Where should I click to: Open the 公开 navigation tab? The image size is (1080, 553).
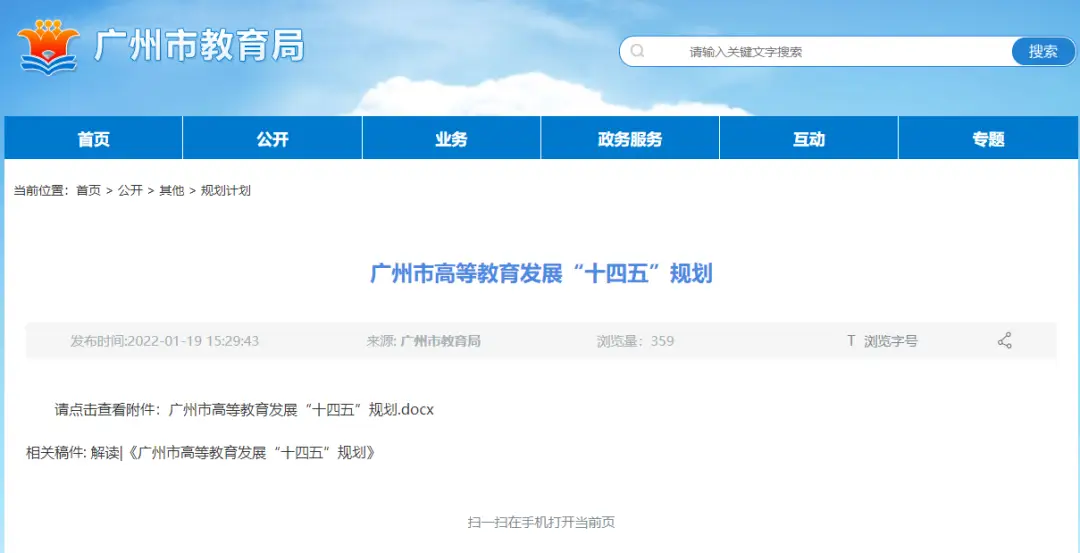(x=273, y=138)
